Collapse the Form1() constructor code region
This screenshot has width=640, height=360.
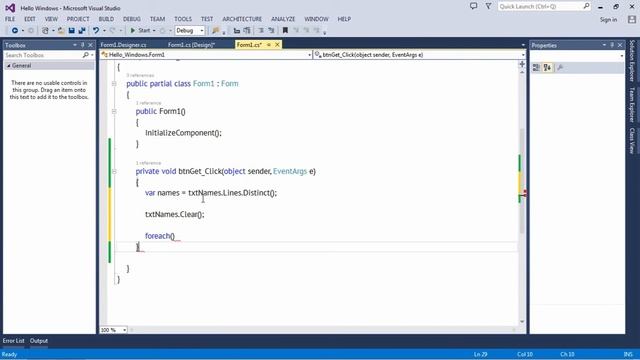tap(114, 111)
